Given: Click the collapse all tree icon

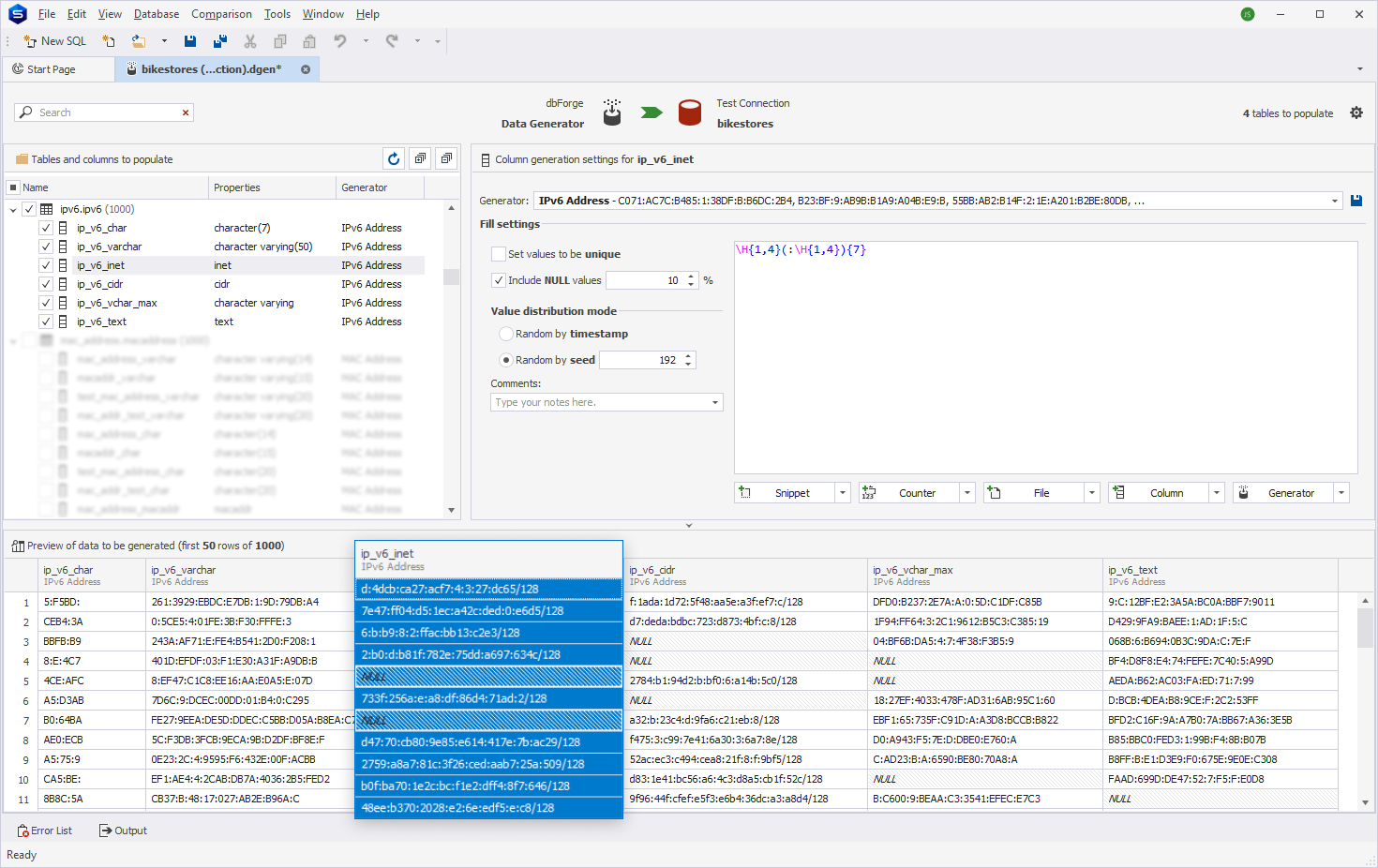Looking at the screenshot, I should [446, 158].
